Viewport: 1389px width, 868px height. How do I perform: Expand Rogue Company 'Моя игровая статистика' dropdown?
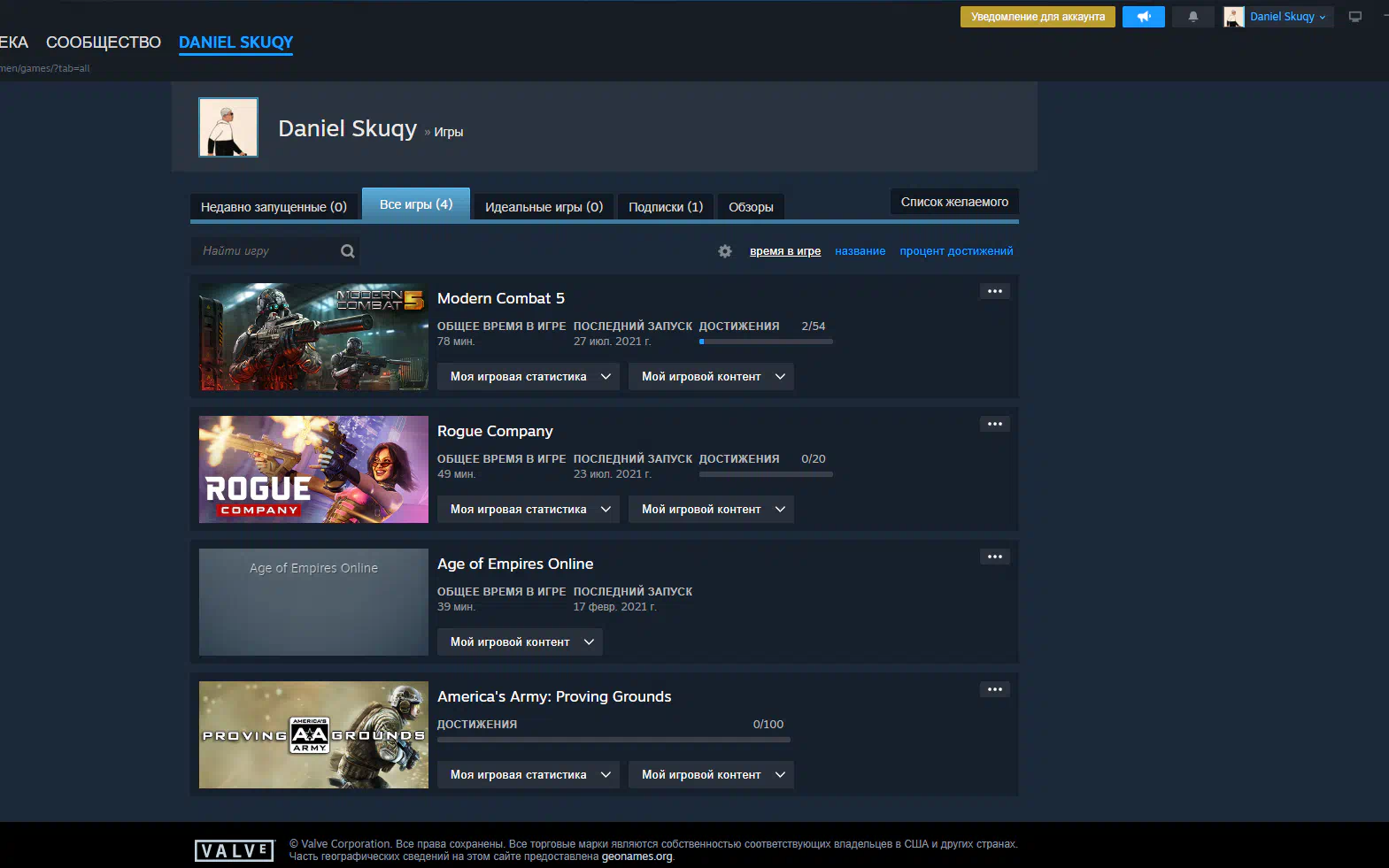click(x=529, y=510)
